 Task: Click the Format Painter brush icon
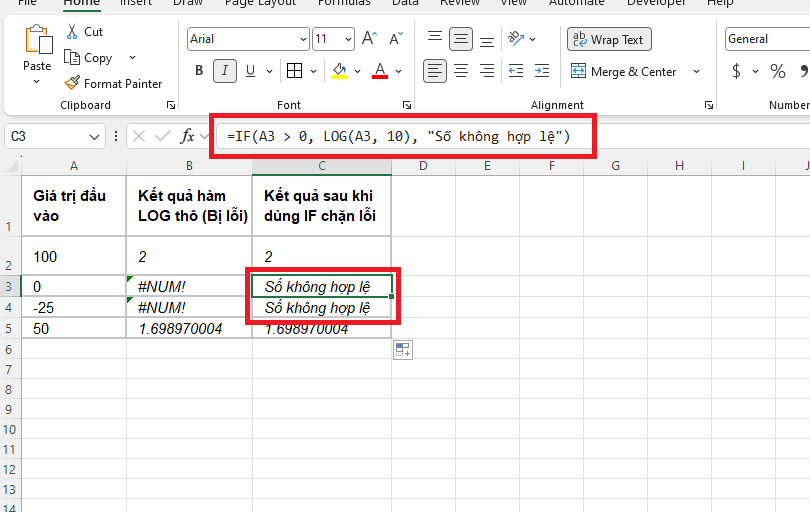pos(72,83)
